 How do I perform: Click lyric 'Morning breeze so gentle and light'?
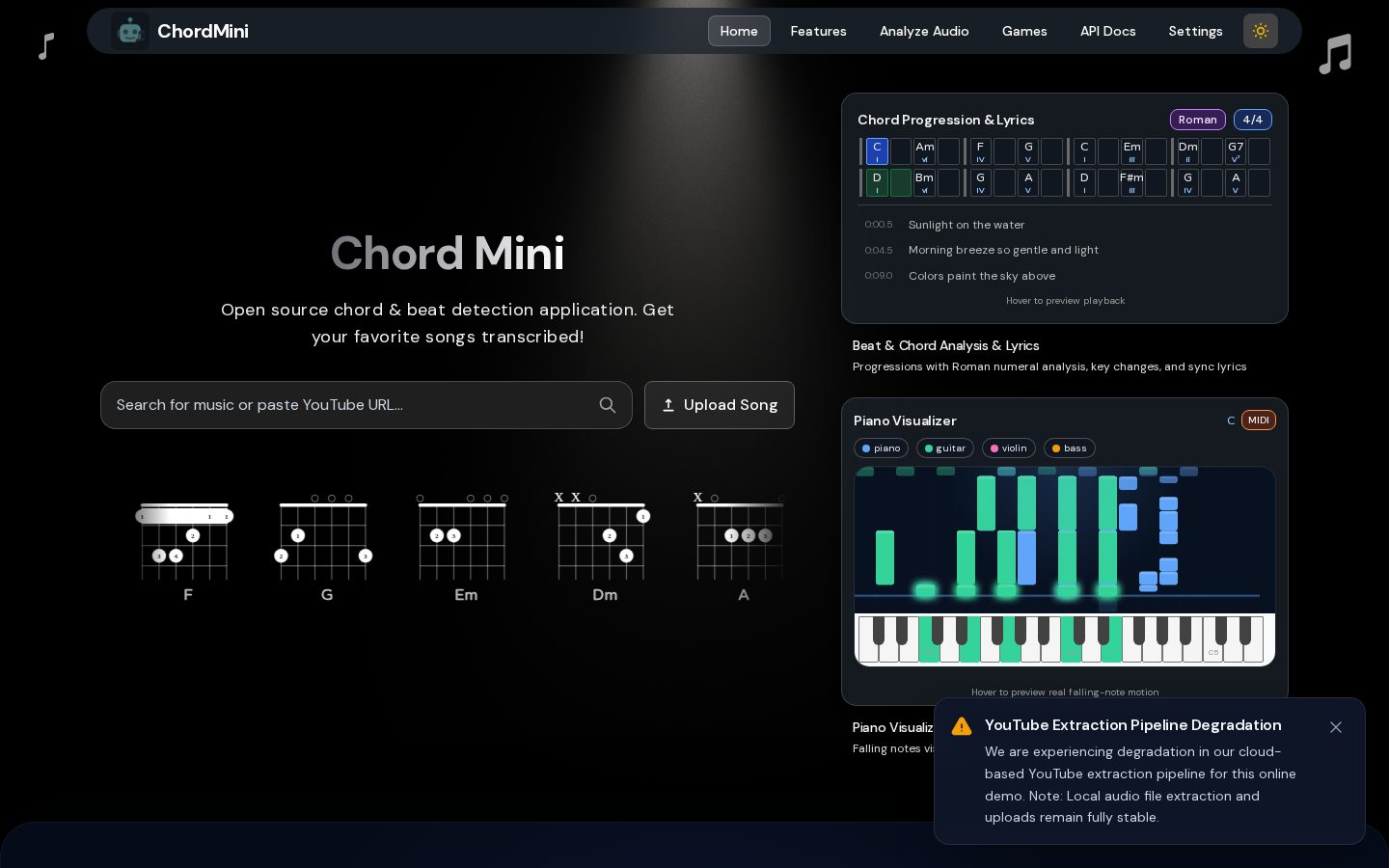point(1003,250)
